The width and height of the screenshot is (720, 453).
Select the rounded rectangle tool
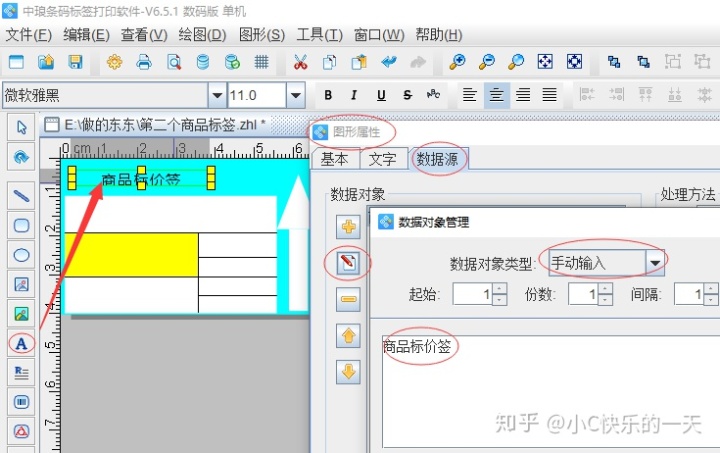[22, 225]
